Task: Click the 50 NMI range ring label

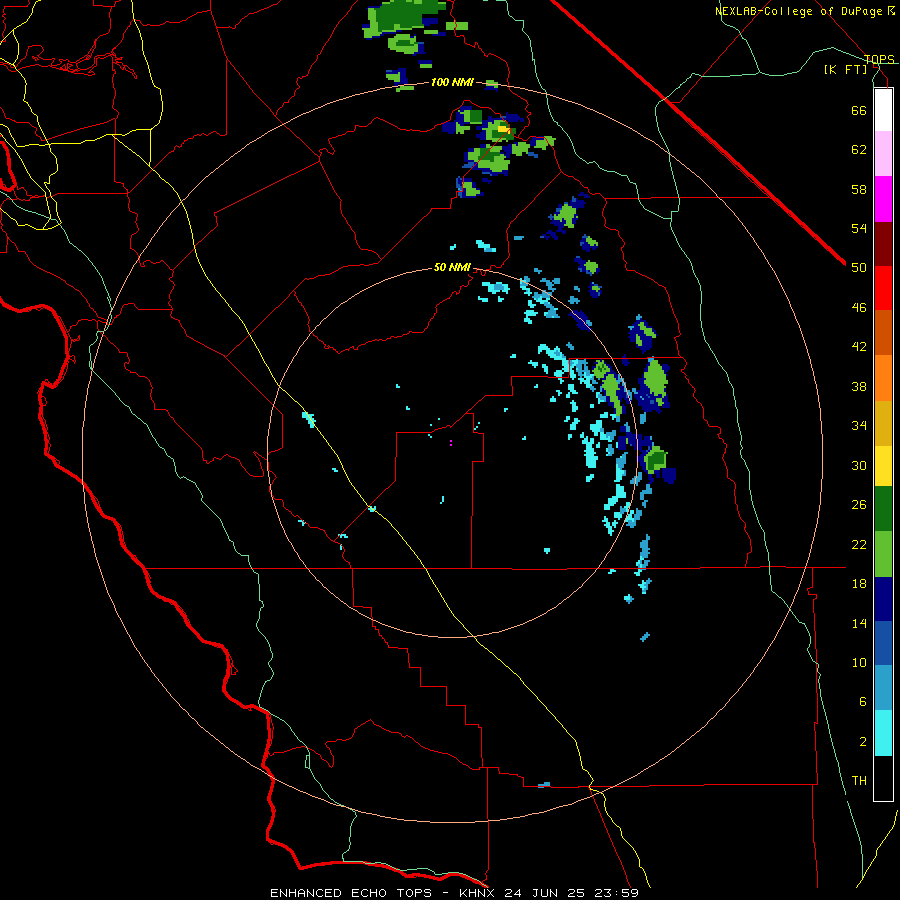Action: coord(452,267)
